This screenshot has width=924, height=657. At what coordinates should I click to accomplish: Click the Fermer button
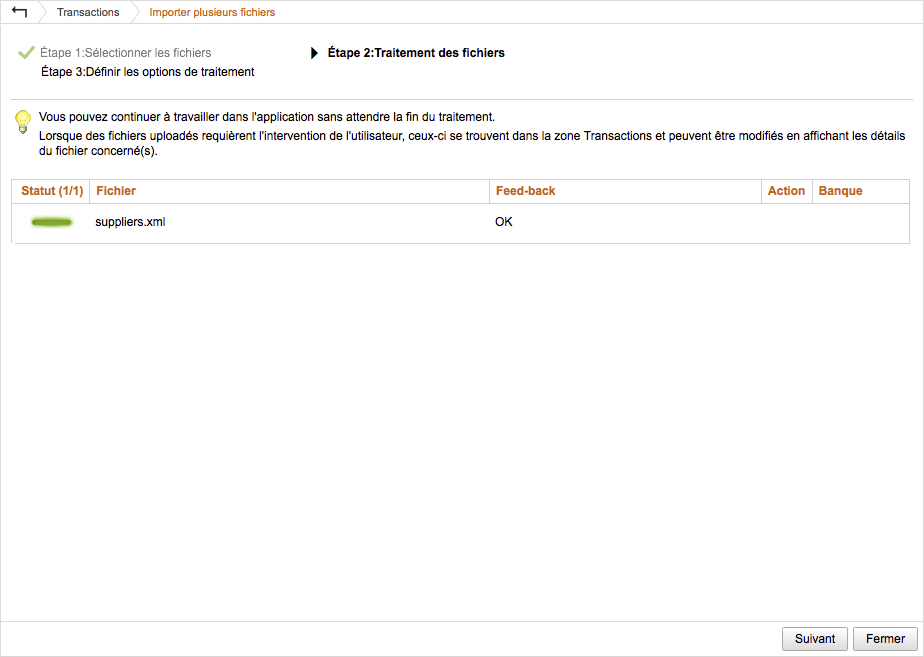click(885, 639)
